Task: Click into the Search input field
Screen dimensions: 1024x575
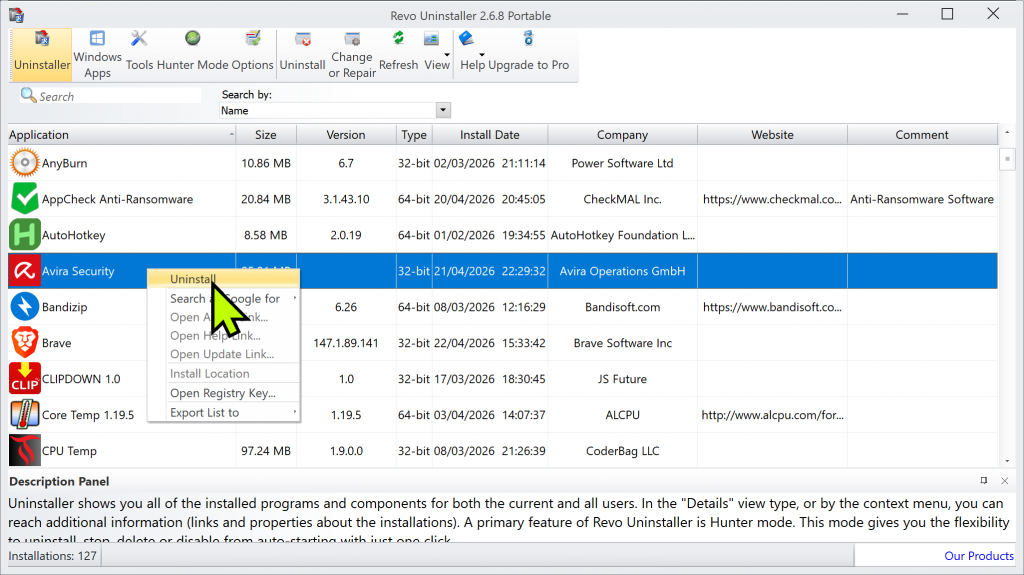Action: coord(120,96)
